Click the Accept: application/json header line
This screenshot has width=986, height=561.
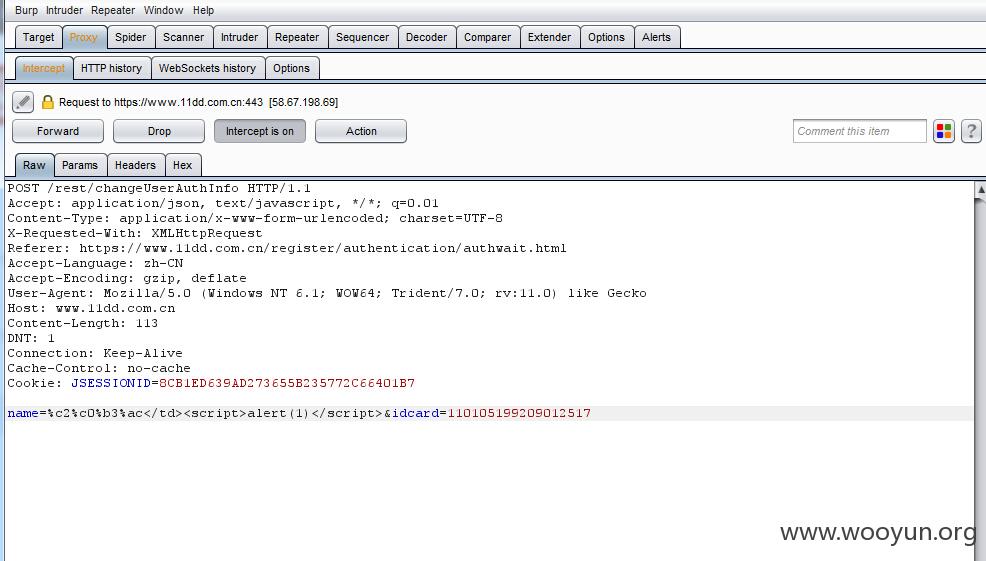coord(223,203)
